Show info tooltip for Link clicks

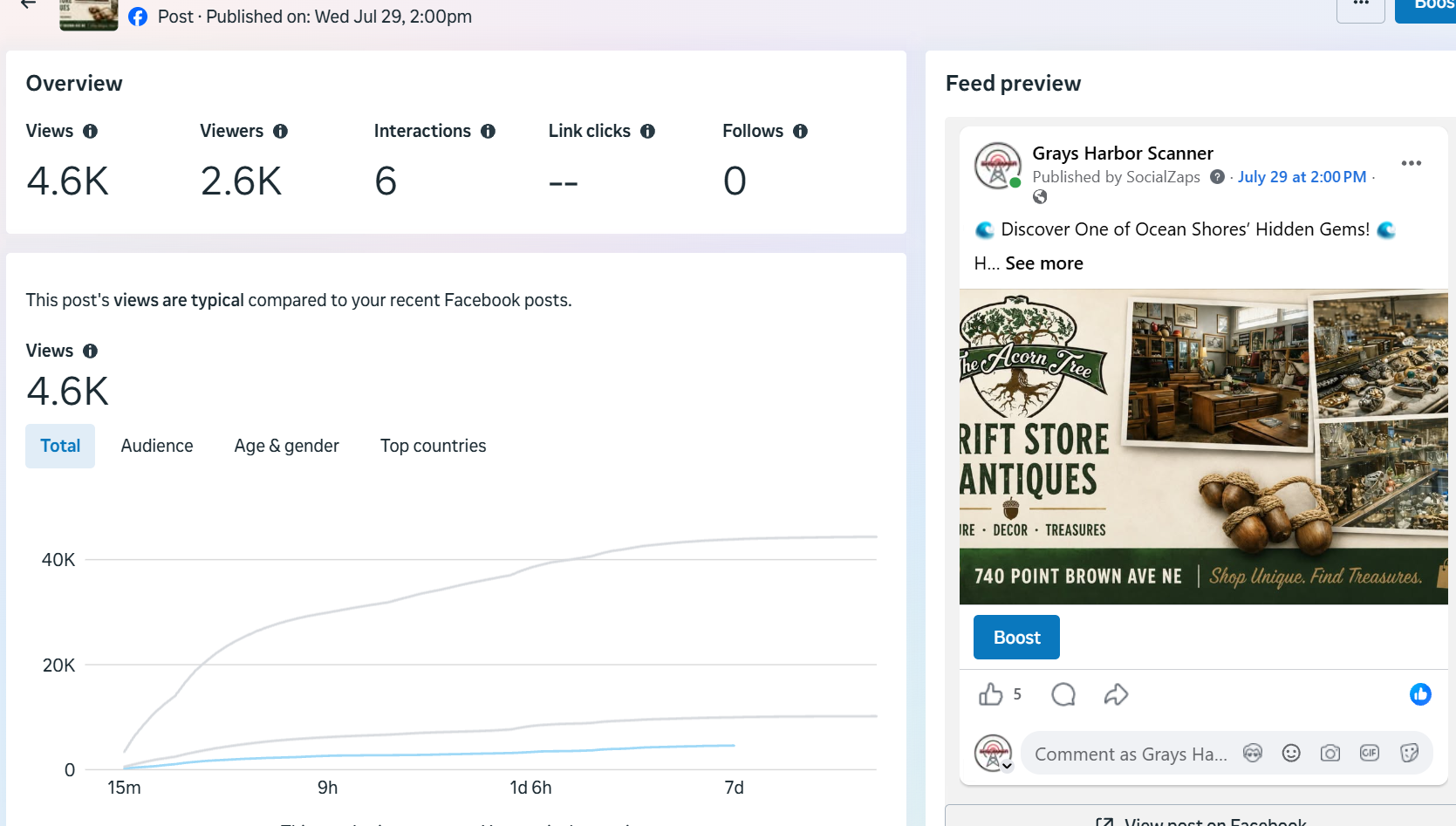[647, 131]
